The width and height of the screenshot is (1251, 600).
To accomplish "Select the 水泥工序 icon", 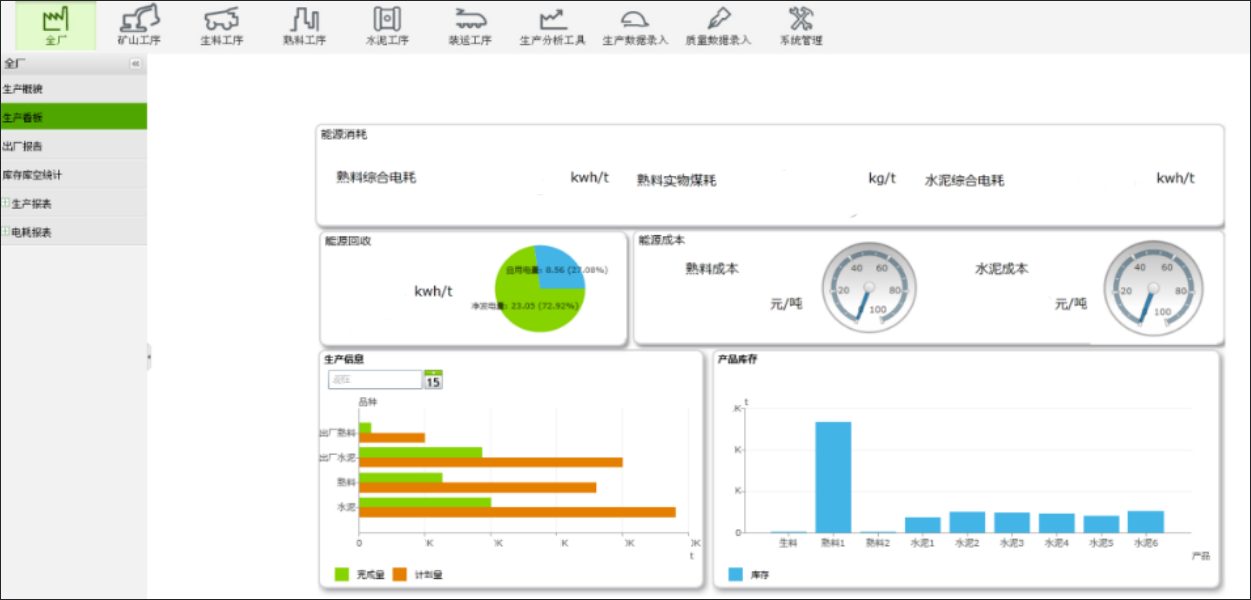I will point(387,18).
